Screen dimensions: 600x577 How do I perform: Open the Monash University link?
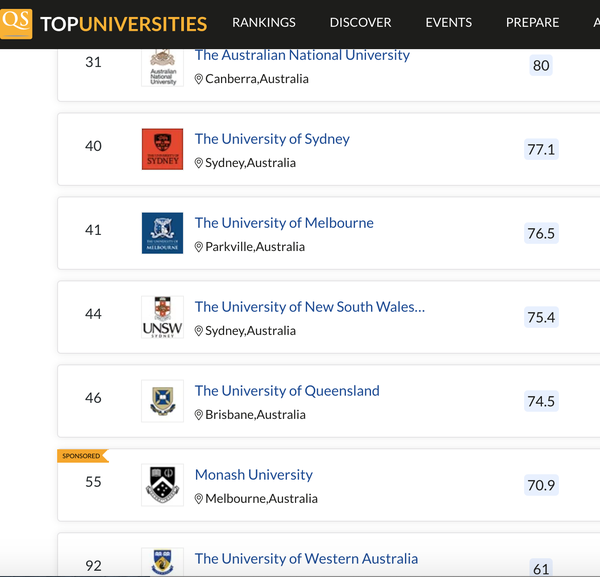point(254,475)
